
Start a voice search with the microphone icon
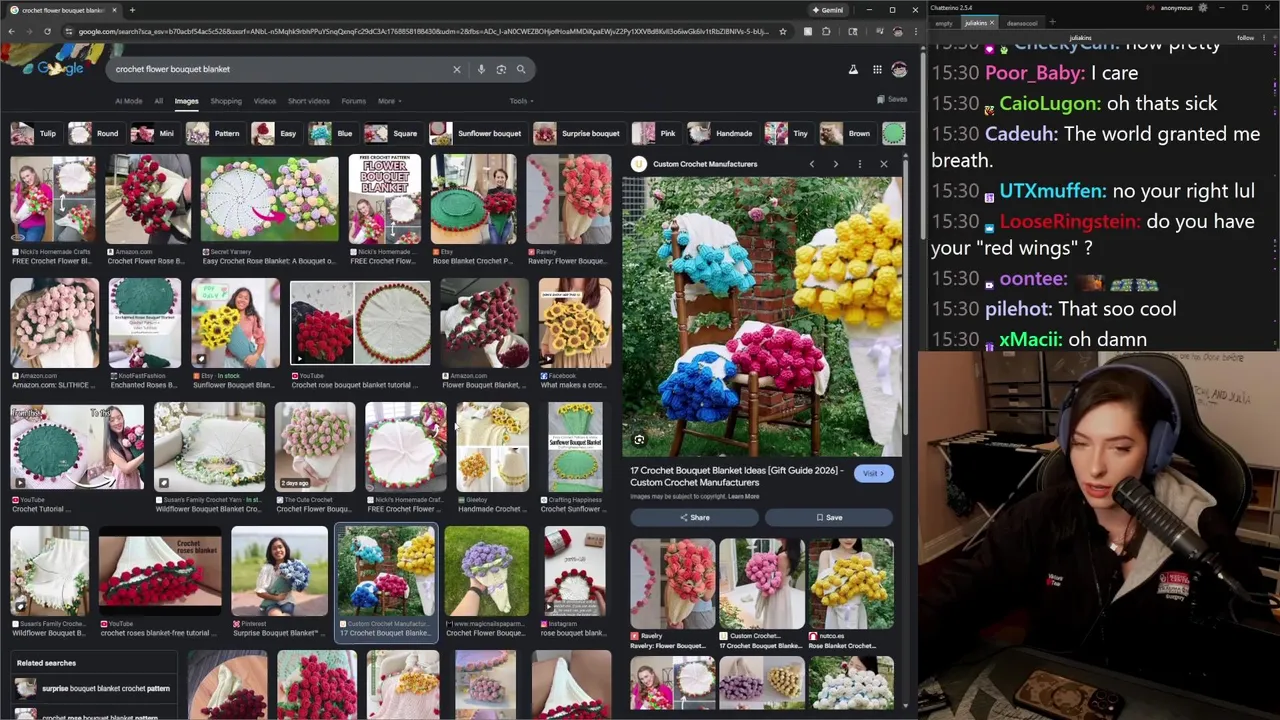pyautogui.click(x=481, y=69)
